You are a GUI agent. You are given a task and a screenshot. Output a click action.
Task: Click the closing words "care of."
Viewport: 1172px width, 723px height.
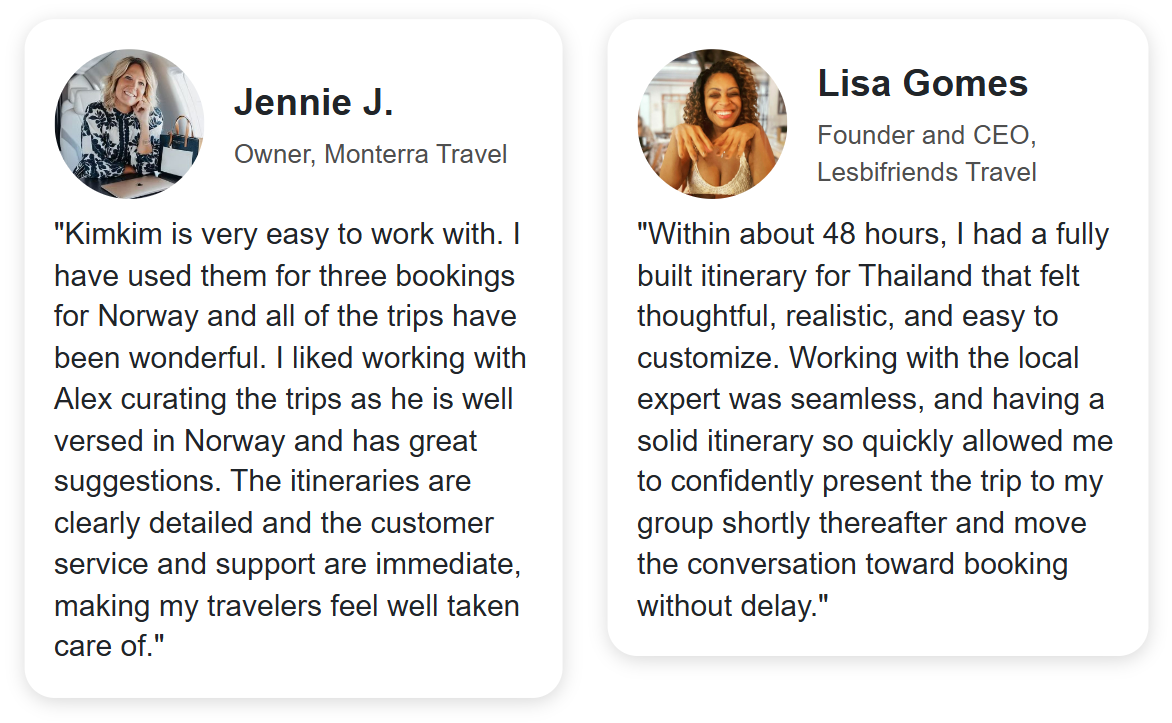point(108,646)
